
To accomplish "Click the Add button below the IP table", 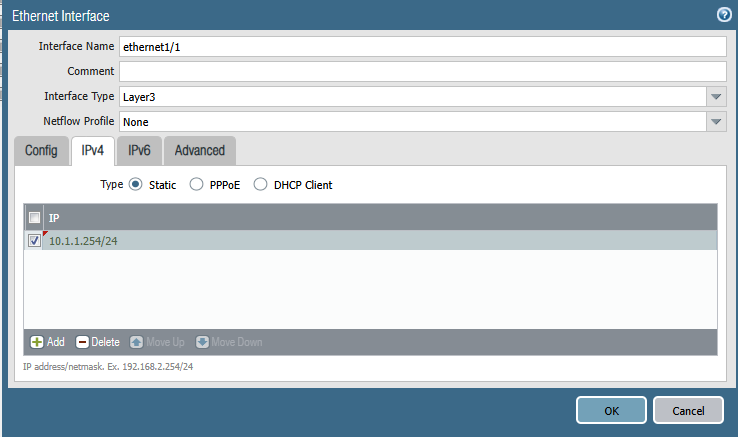I will (48, 342).
